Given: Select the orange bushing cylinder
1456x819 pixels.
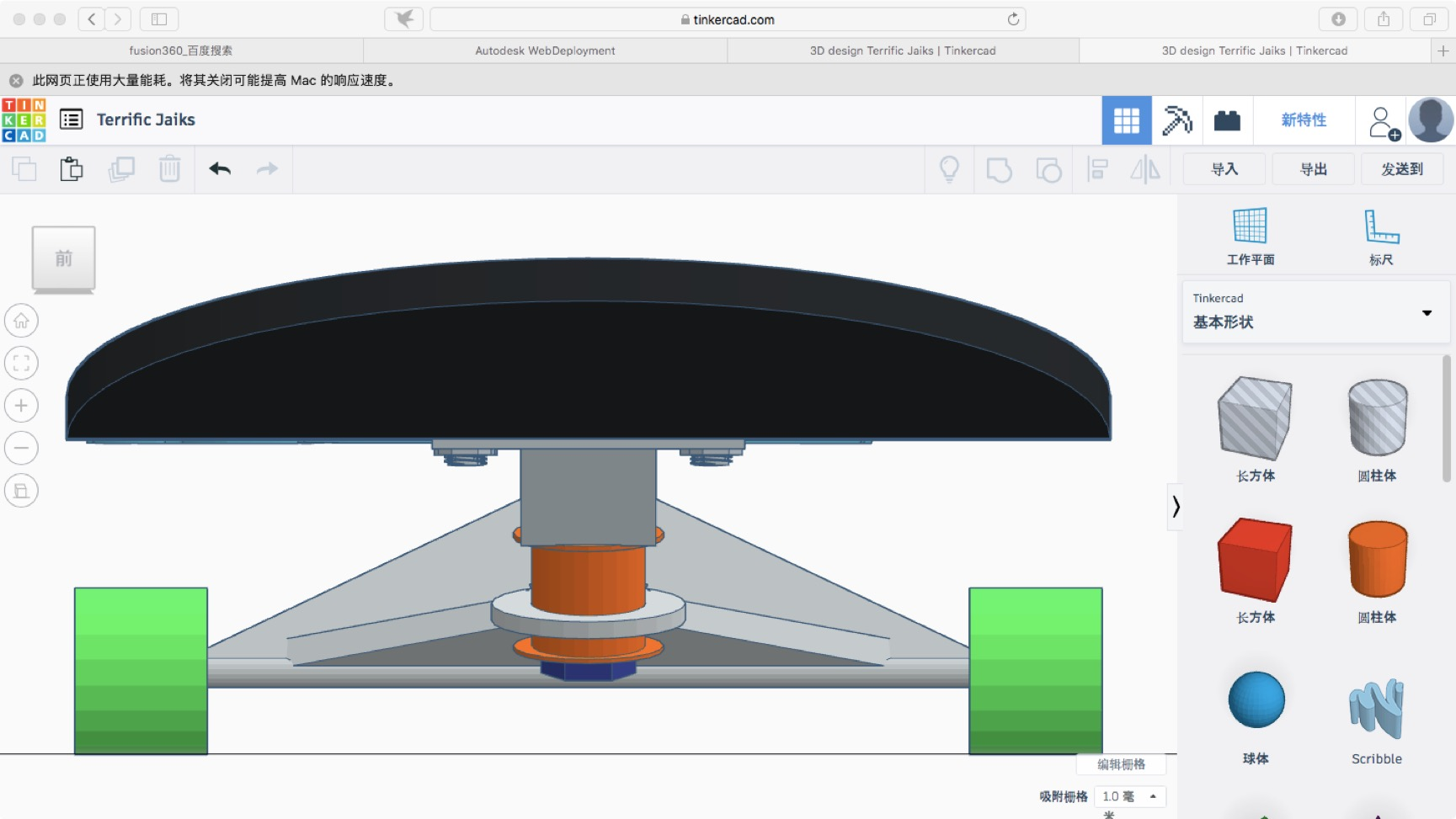Looking at the screenshot, I should click(588, 581).
